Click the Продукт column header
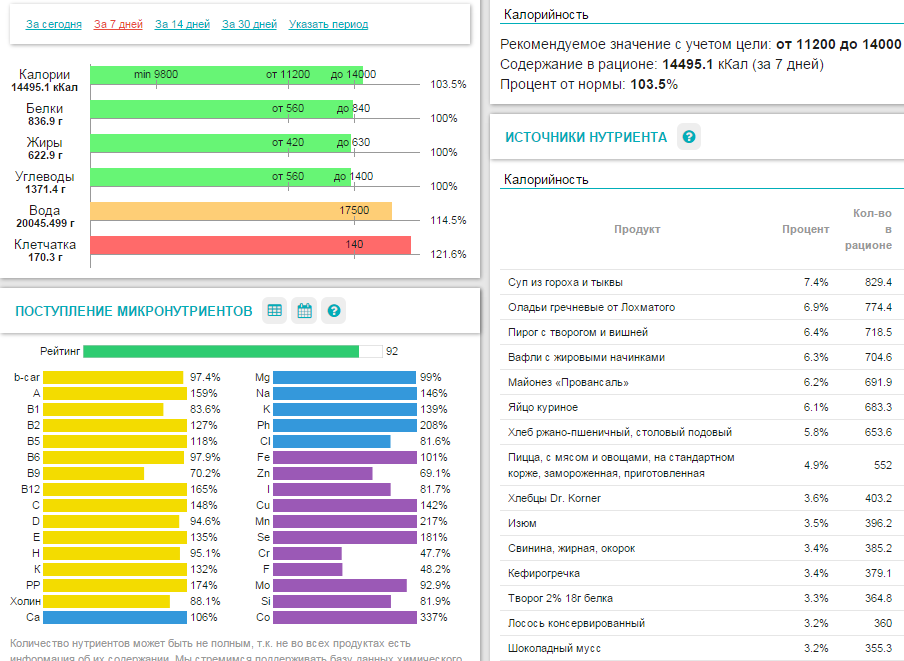This screenshot has height=661, width=904. (x=637, y=229)
